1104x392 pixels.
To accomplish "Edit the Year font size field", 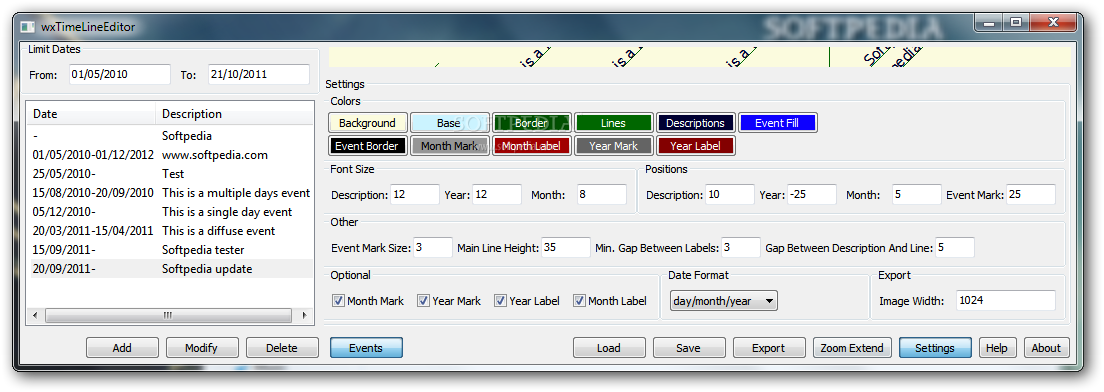I will (x=497, y=195).
